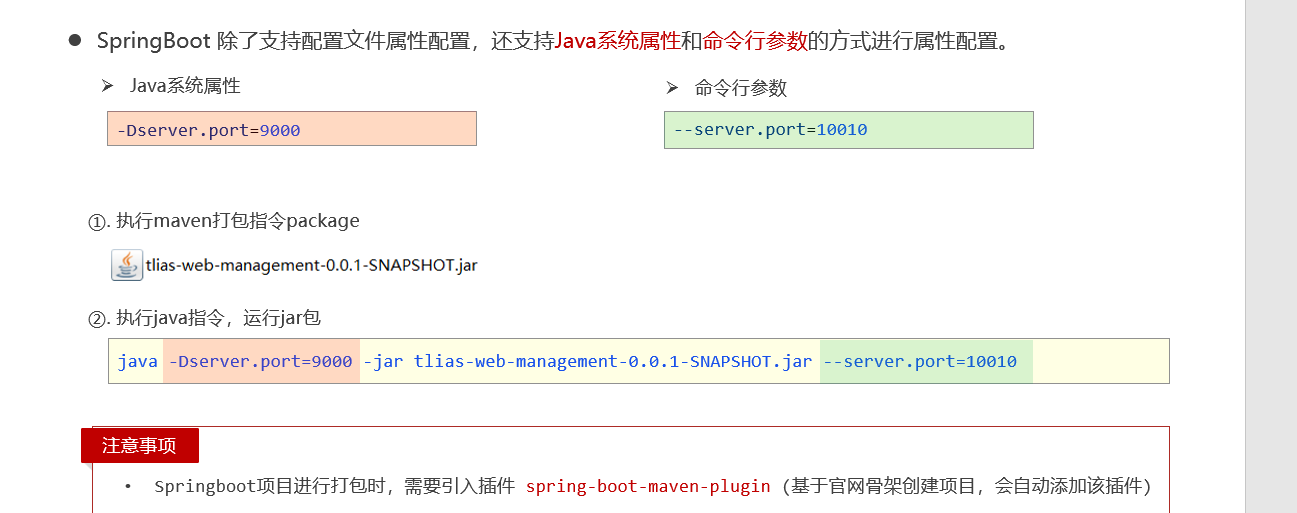Click the red Java系统属性 text in the heading
This screenshot has width=1297, height=513.
(617, 41)
